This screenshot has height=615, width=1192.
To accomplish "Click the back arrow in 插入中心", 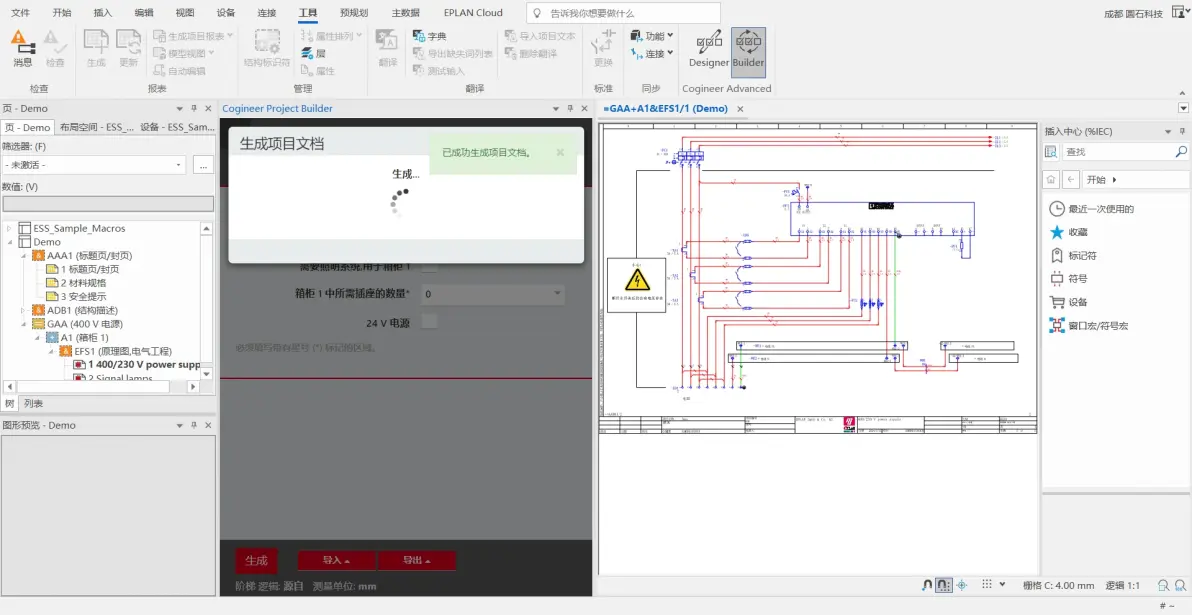I will click(x=1071, y=179).
